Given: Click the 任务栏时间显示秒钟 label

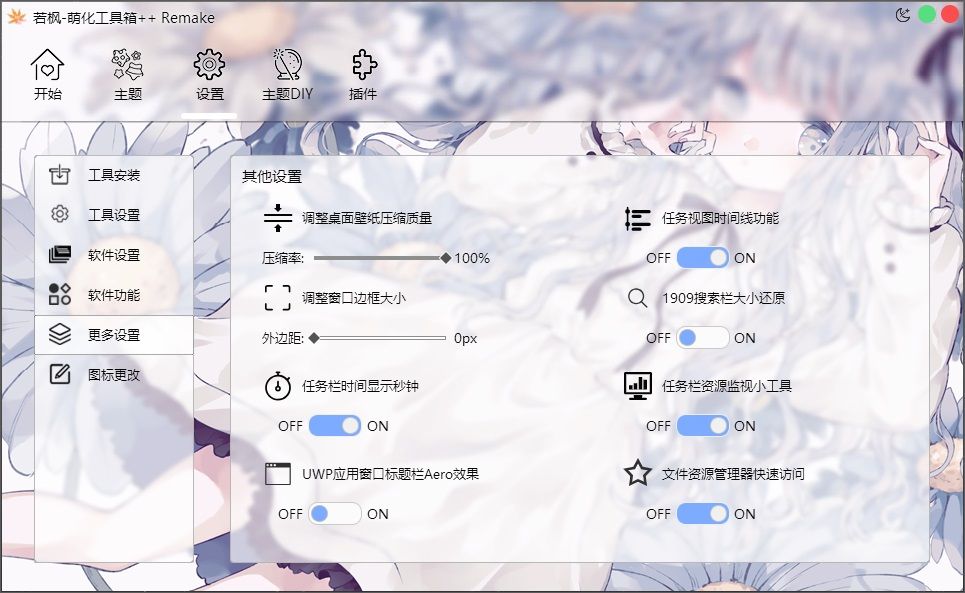Looking at the screenshot, I should (361, 386).
